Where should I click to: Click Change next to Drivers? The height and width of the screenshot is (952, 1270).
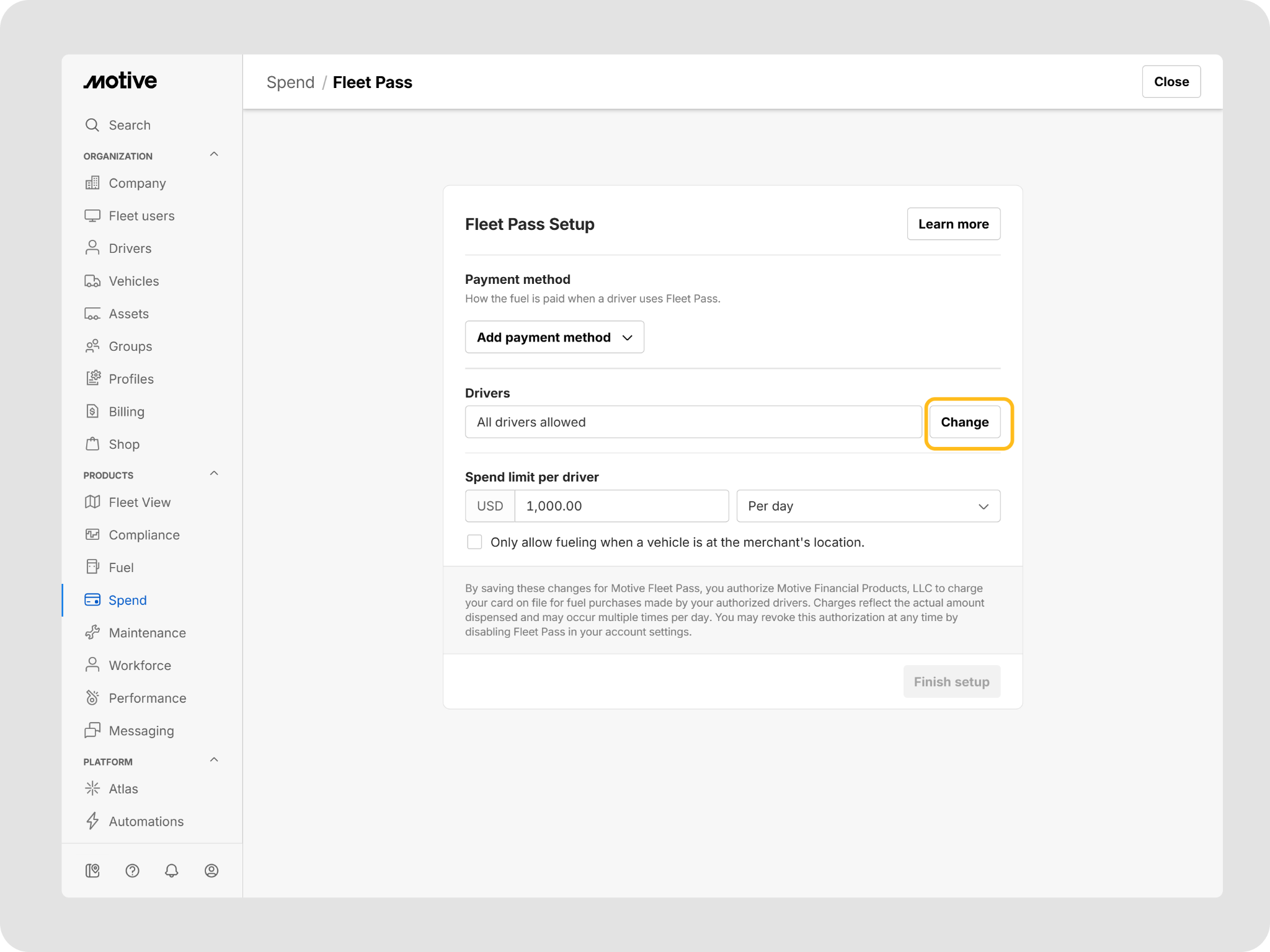click(x=964, y=422)
